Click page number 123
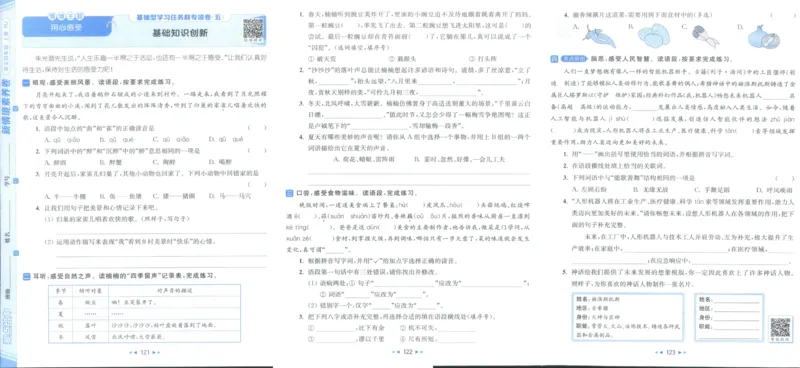This screenshot has height=368, width=800. coord(670,352)
